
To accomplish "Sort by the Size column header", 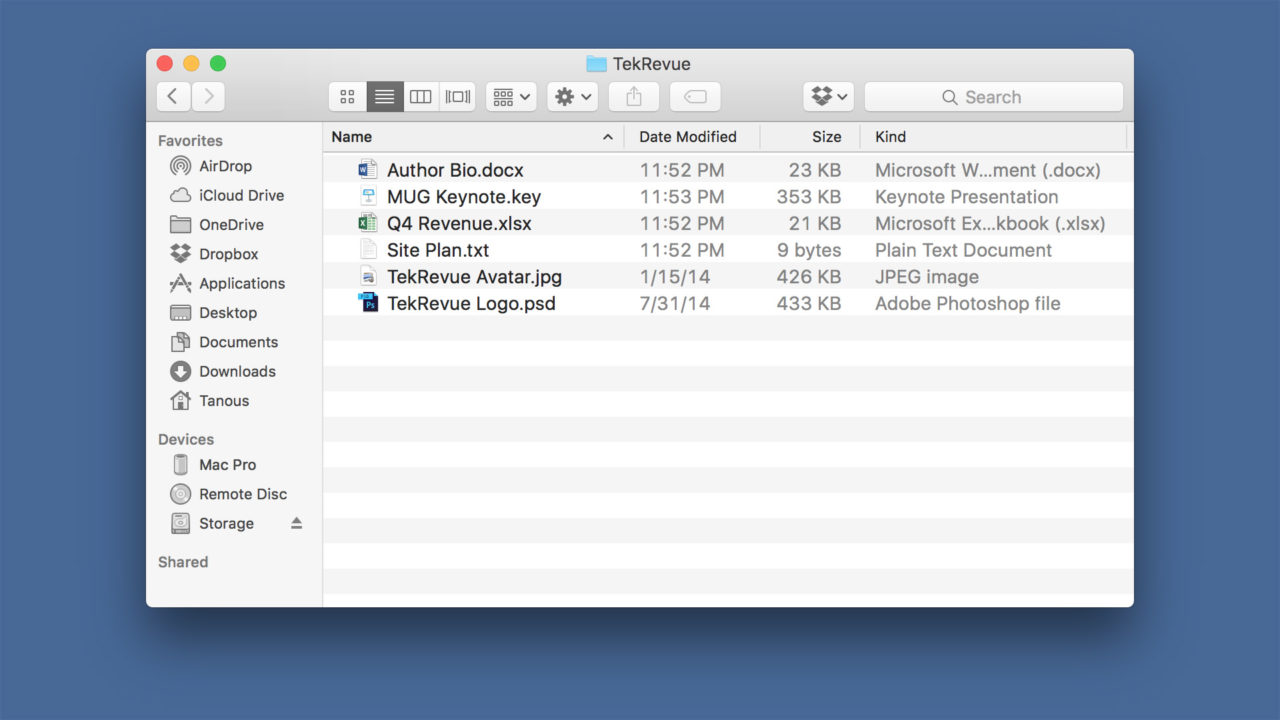I will [827, 137].
